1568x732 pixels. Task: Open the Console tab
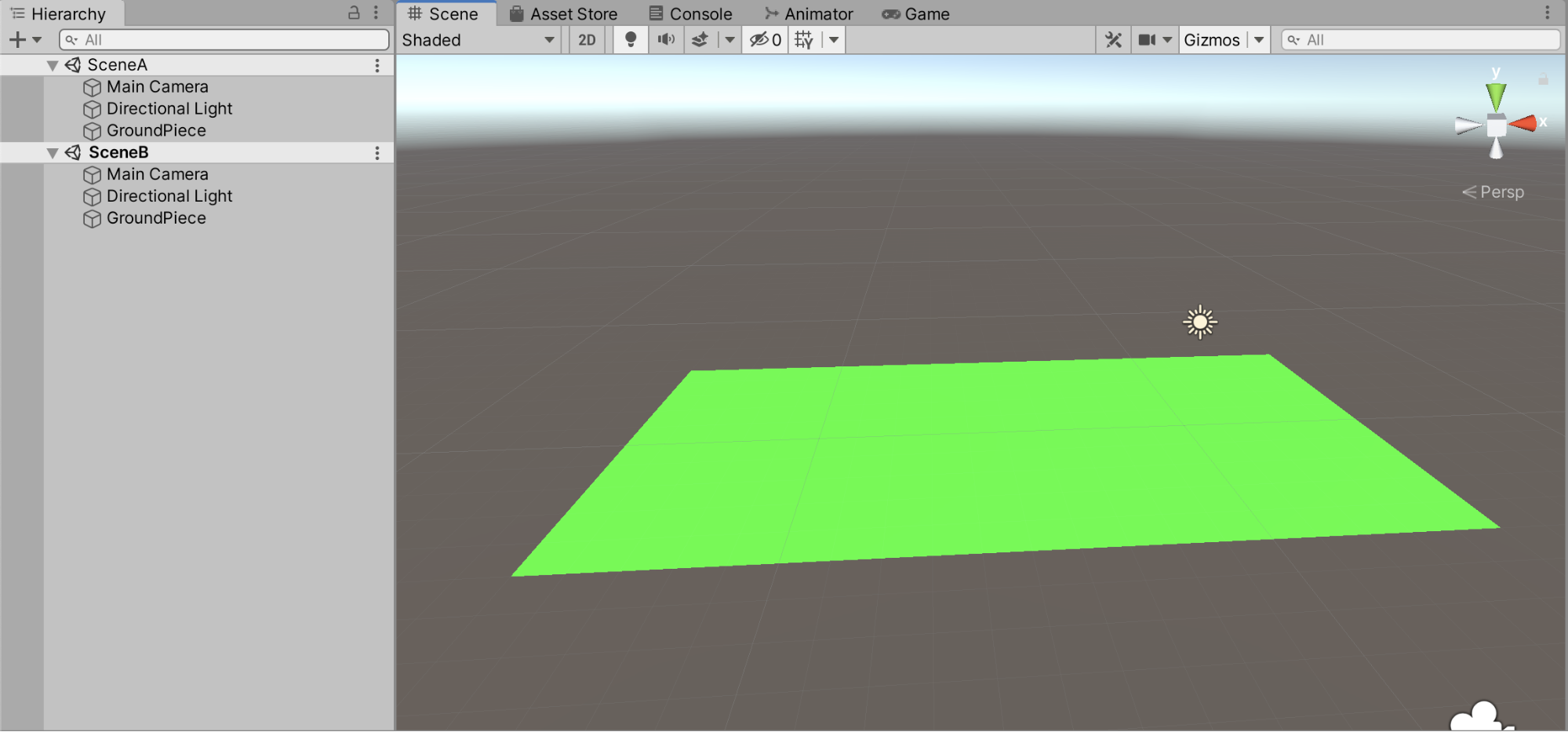point(690,14)
